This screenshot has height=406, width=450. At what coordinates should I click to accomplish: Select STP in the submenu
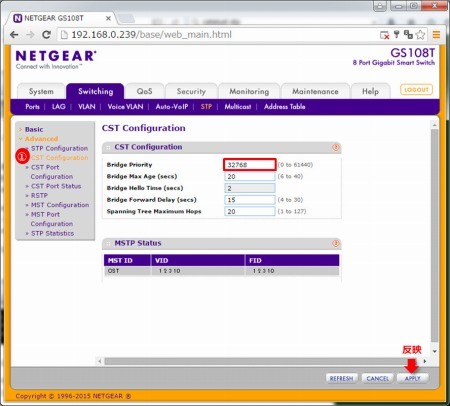click(206, 107)
